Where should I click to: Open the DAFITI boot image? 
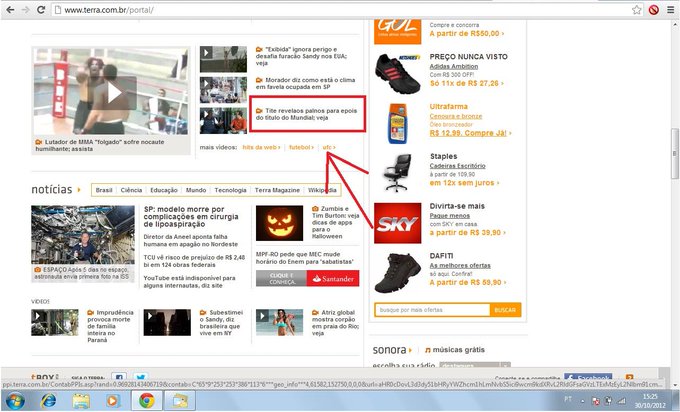(397, 273)
